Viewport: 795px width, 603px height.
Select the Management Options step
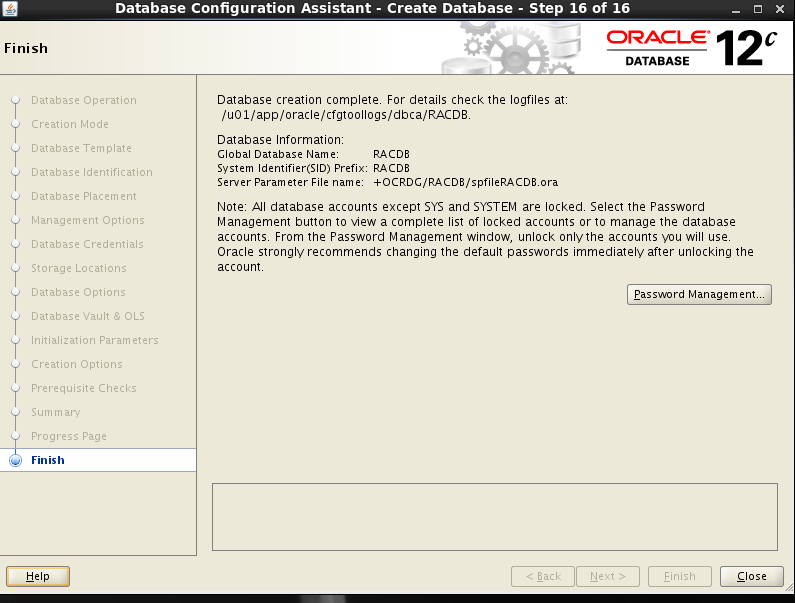pos(88,220)
